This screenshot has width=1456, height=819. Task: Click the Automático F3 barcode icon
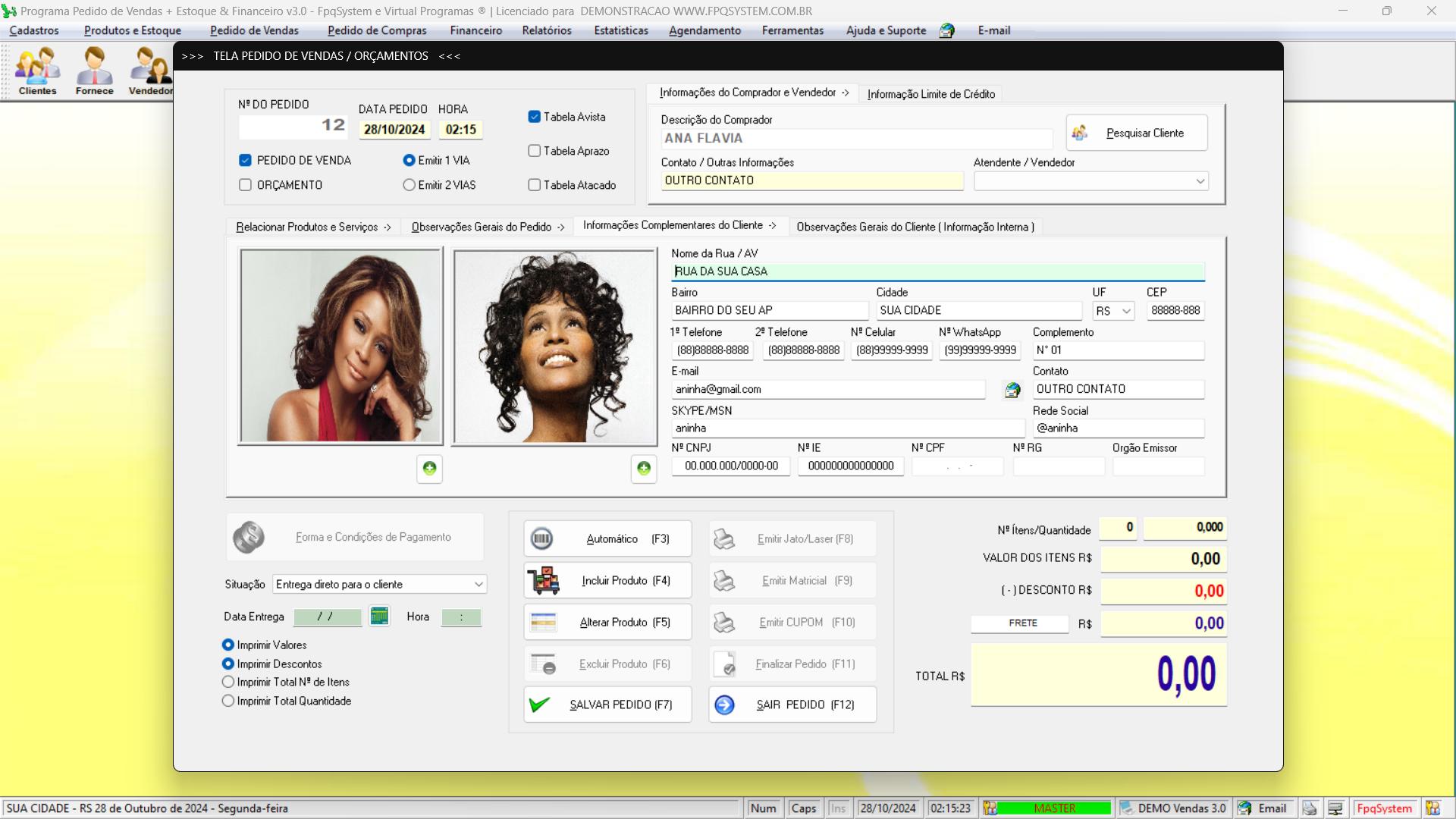pos(542,538)
